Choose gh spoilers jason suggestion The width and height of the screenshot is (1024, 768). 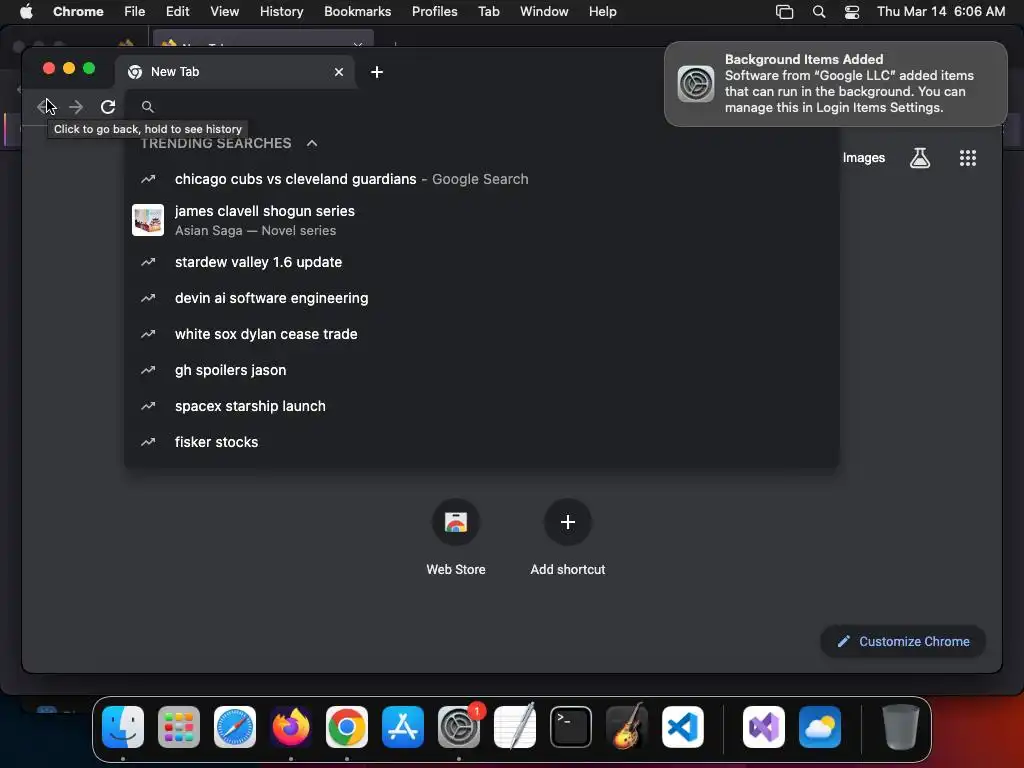(481, 370)
